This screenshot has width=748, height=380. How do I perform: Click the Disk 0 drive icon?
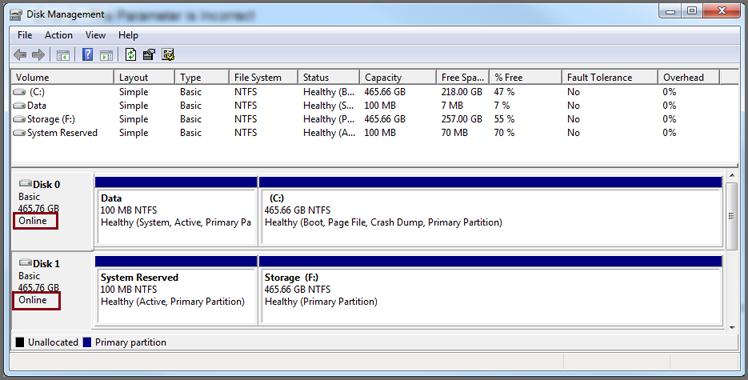pos(25,184)
